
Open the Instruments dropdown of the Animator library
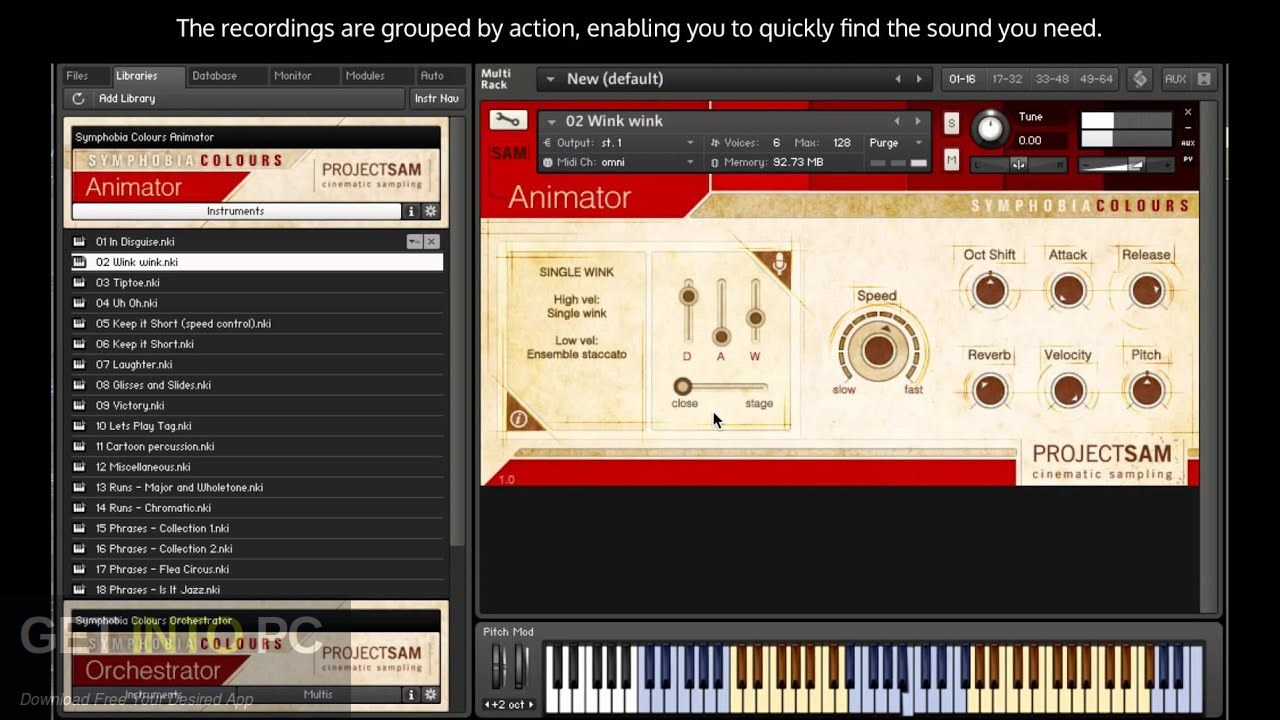coord(236,211)
